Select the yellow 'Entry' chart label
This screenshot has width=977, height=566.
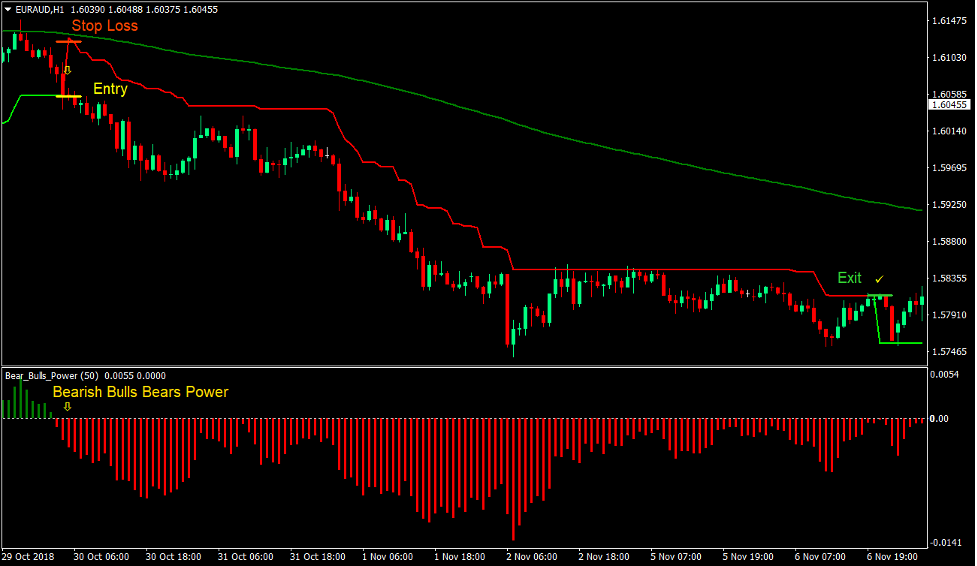pos(110,89)
